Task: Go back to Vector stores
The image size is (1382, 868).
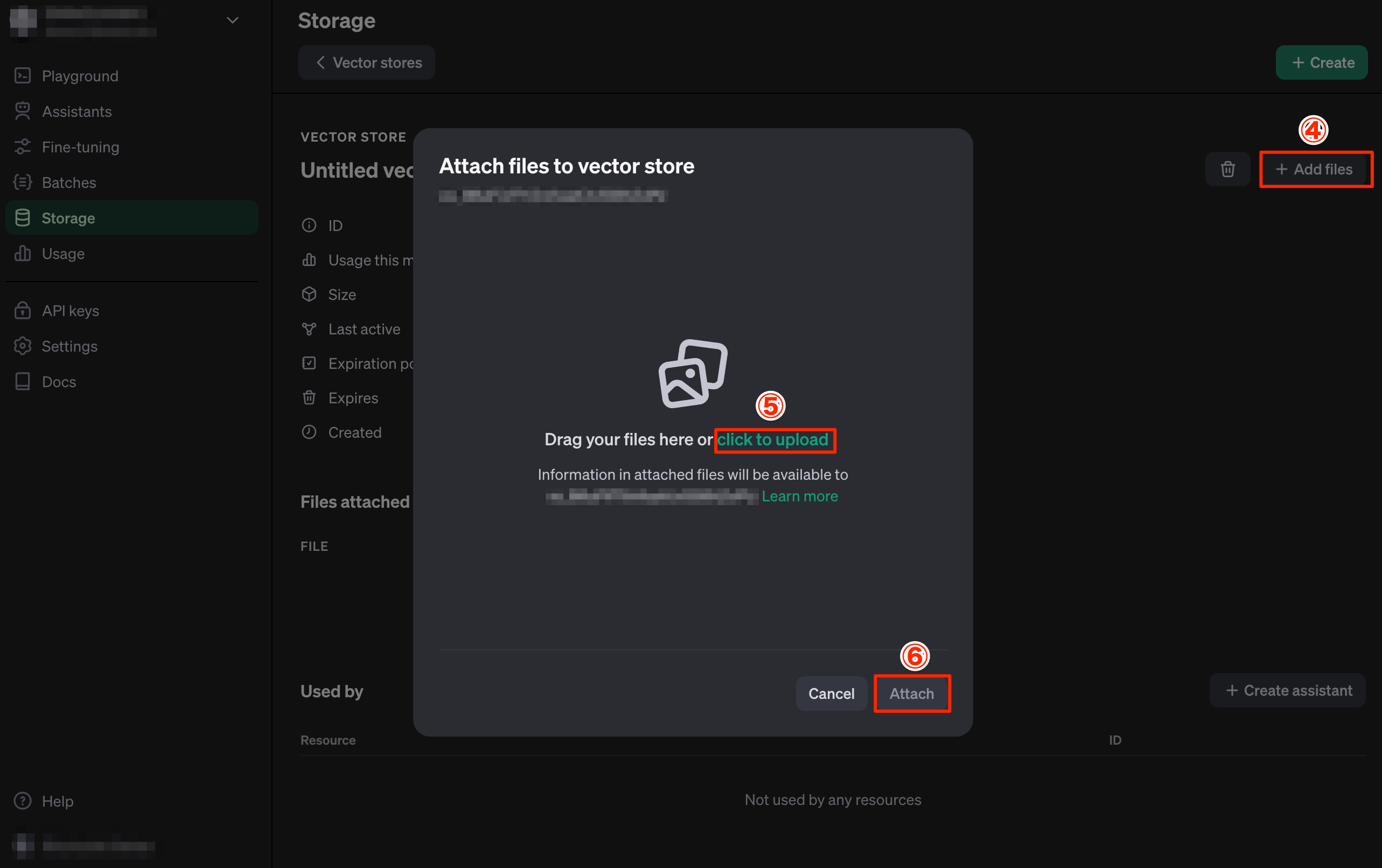Action: pyautogui.click(x=367, y=62)
